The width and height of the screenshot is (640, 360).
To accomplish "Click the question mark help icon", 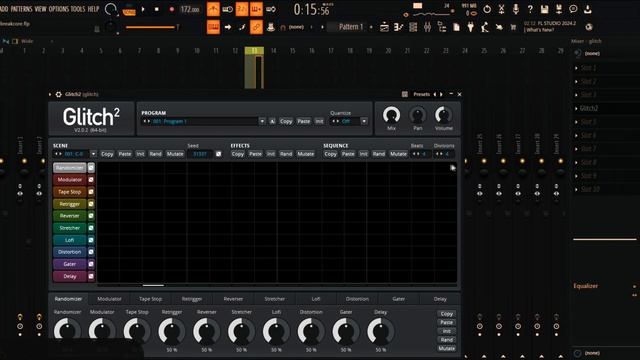I will [530, 9].
